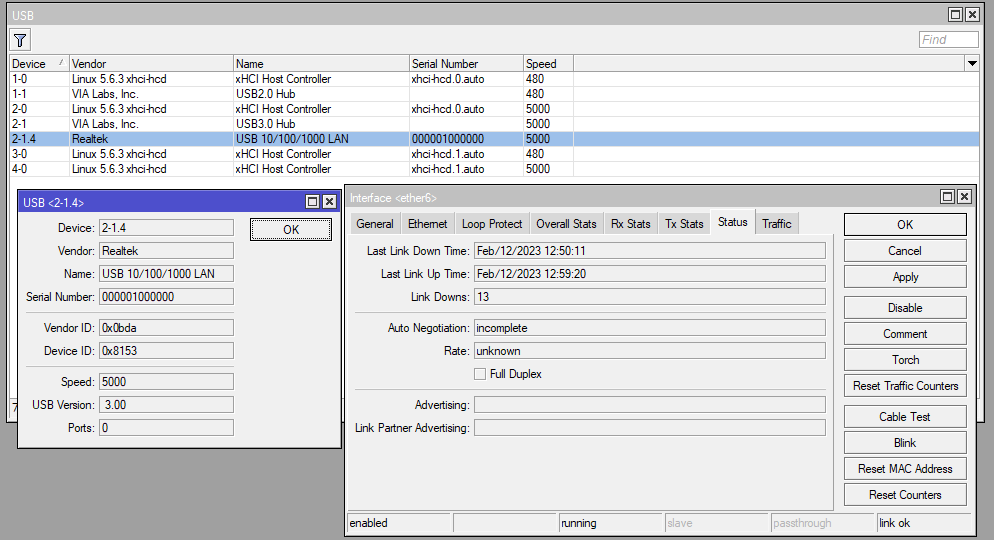Click the Reset Counters button
This screenshot has height=540, width=994.
[905, 494]
